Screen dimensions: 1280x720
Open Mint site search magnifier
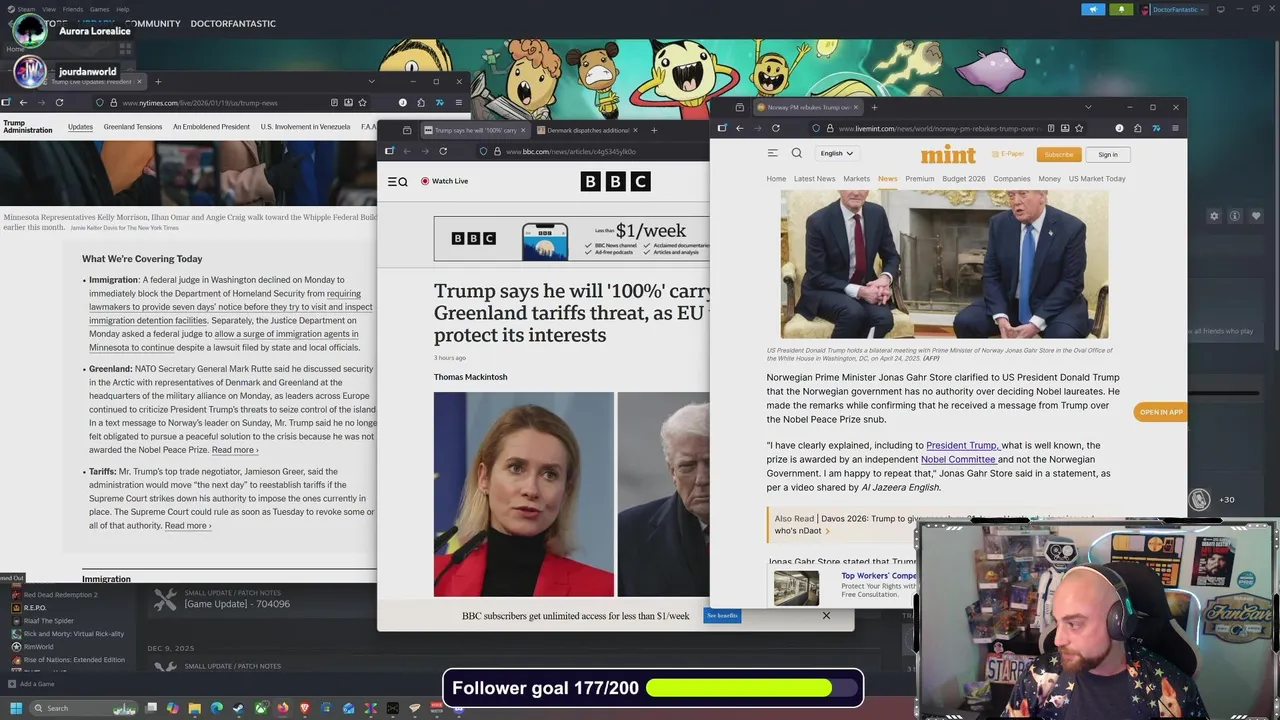point(797,153)
